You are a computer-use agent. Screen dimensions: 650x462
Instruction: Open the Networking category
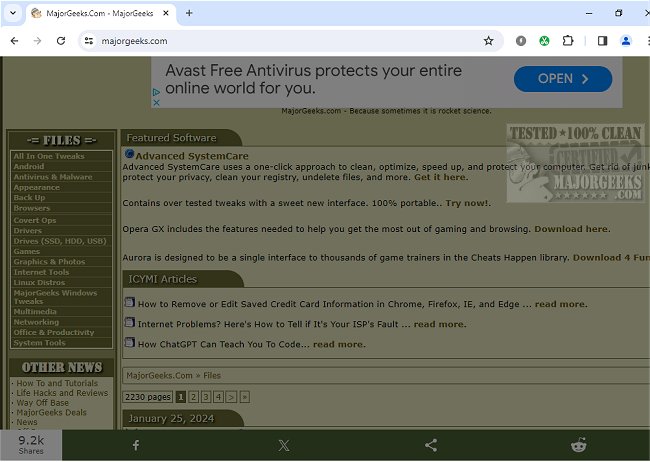[x=36, y=322]
